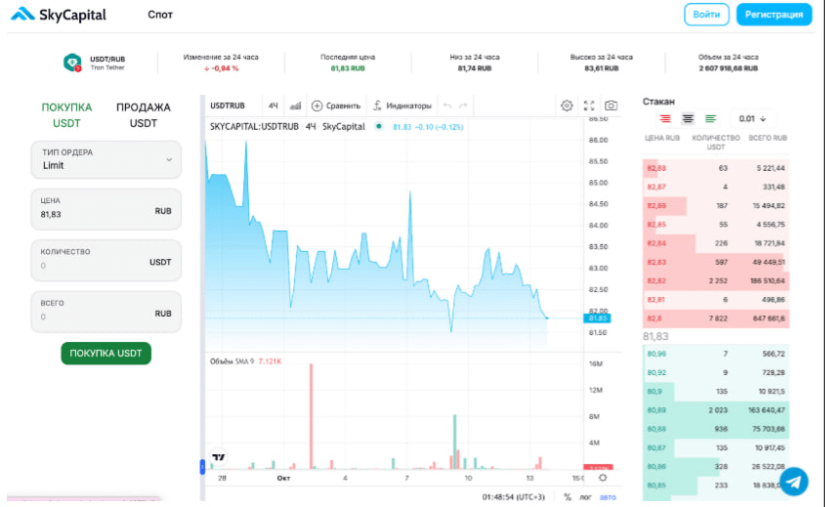This screenshot has width=825, height=507.
Task: Click the USDT/RUB Tron Tether pair icon
Action: pyautogui.click(x=72, y=63)
